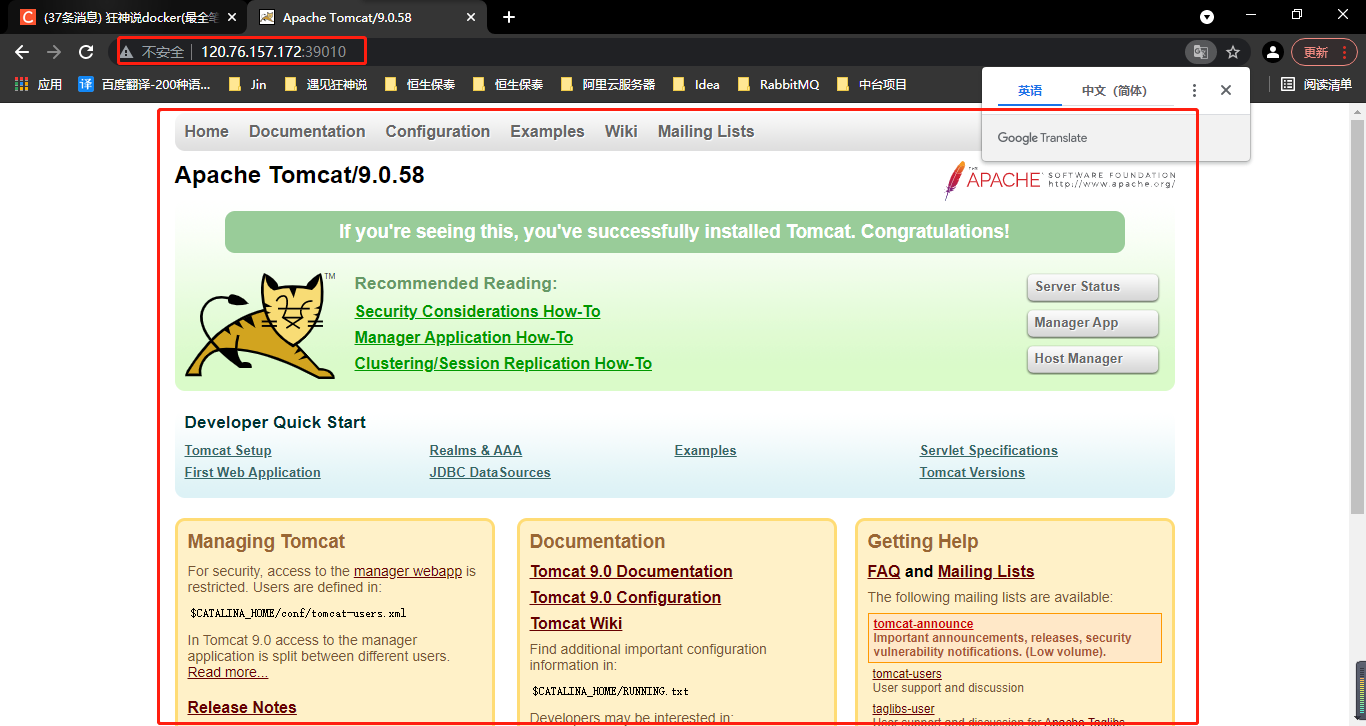Open Manager Application How-To link

464,337
